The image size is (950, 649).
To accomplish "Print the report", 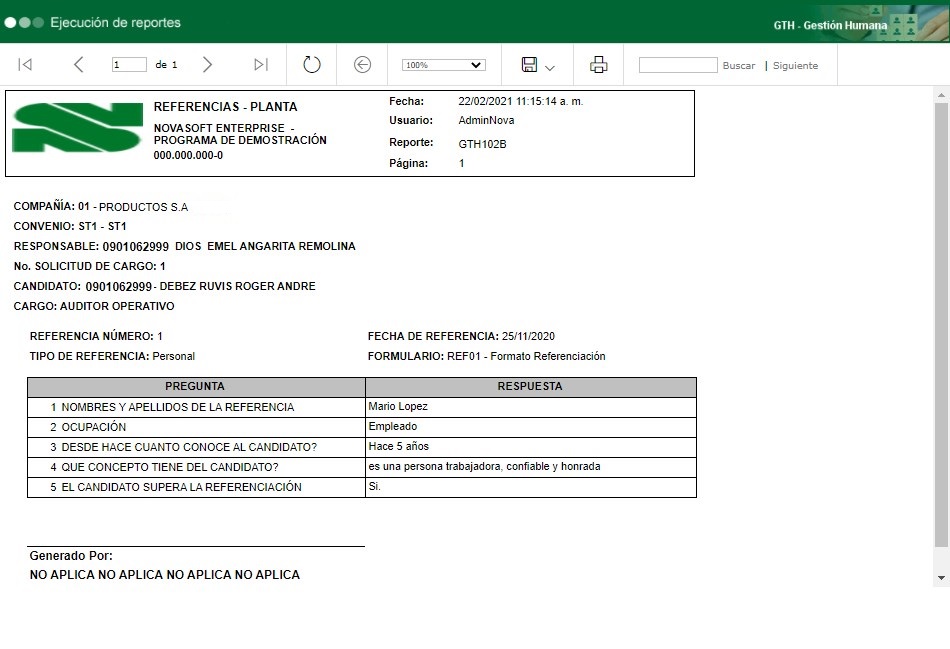I will (599, 64).
